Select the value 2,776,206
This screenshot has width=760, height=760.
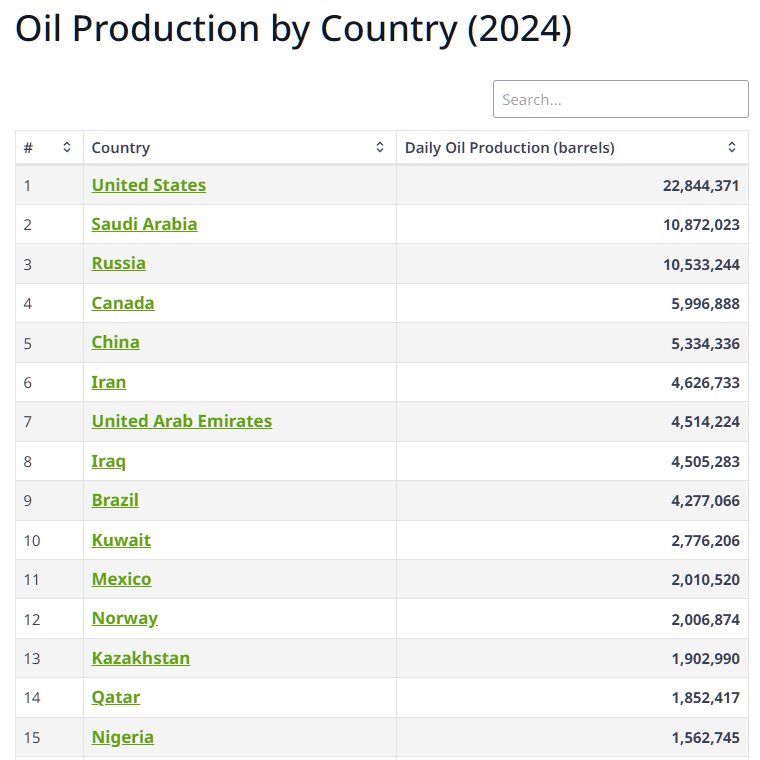tap(705, 541)
